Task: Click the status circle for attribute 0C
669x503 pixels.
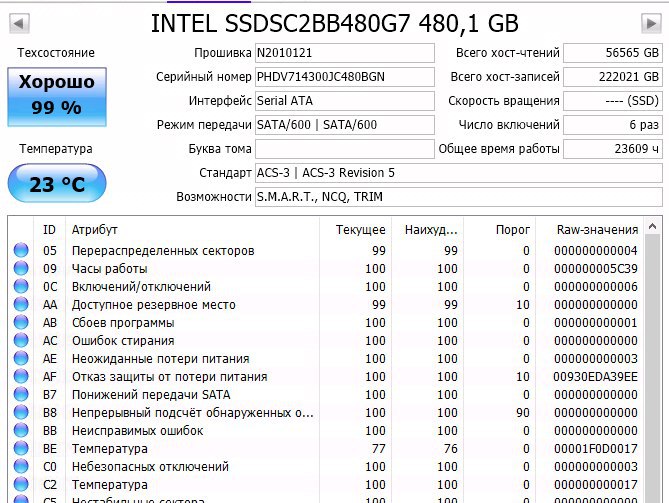Action: (x=21, y=286)
